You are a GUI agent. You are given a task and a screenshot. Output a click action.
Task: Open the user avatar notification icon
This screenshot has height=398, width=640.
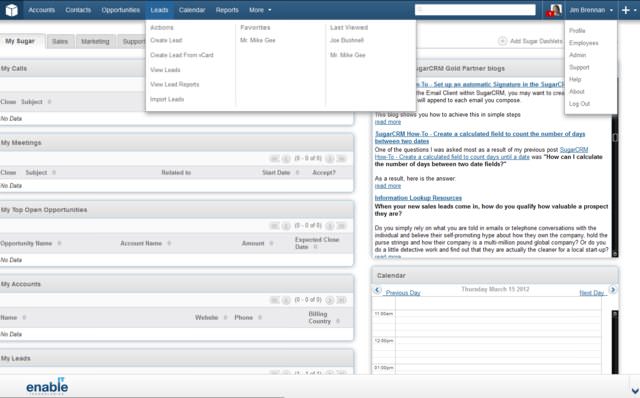point(554,10)
